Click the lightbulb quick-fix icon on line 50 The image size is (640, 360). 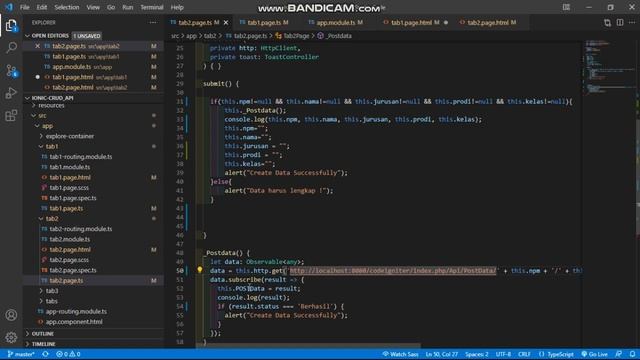[x=200, y=270]
